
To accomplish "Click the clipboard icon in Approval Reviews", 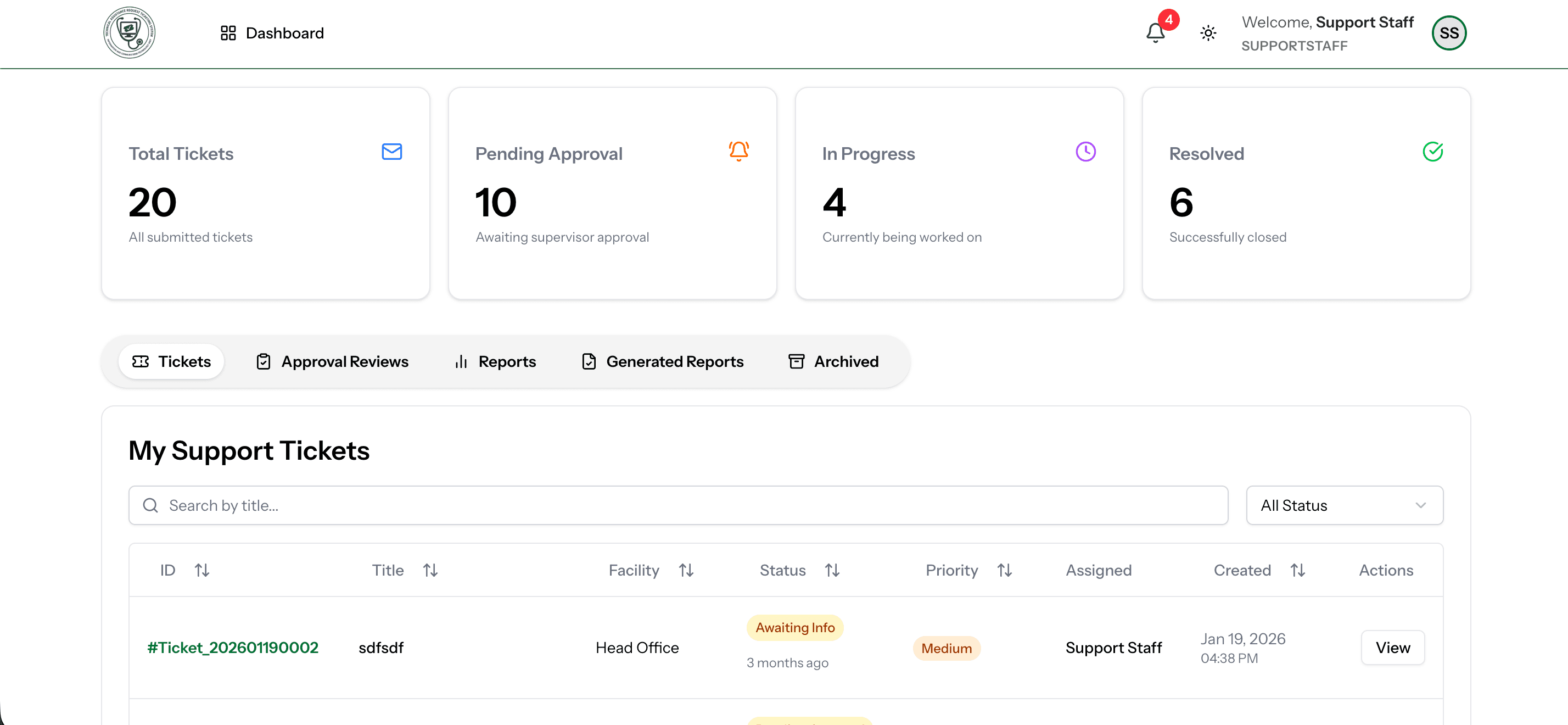I will click(x=264, y=361).
